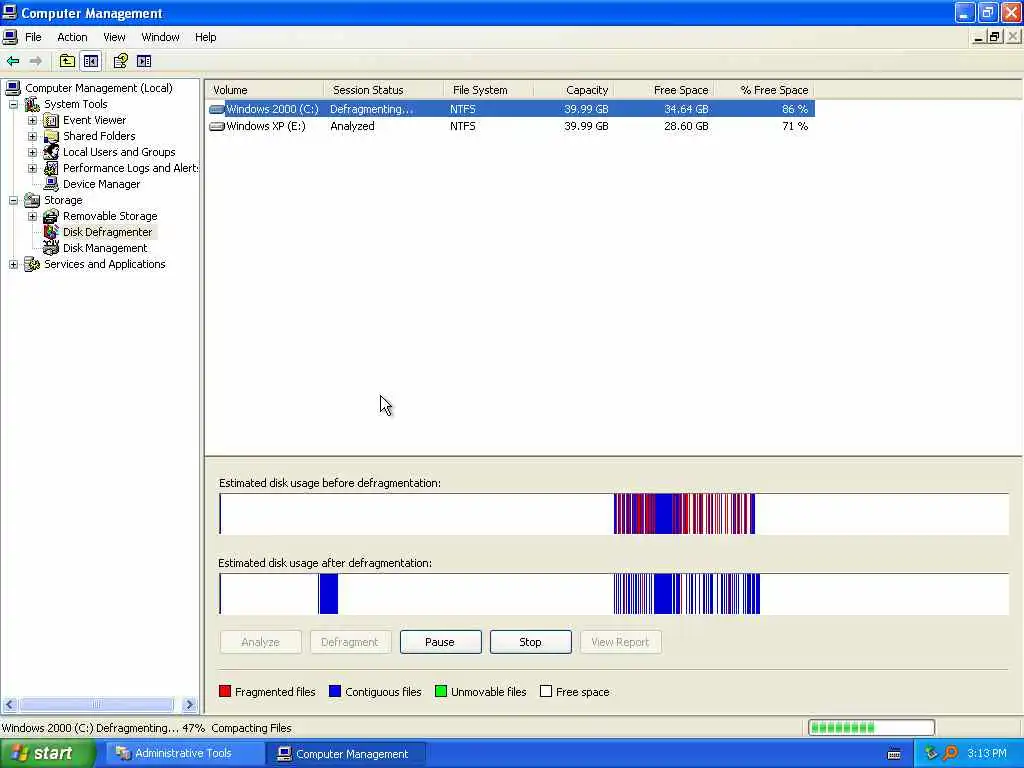
Task: Click the tree pane scrollbar left arrow
Action: [9, 705]
